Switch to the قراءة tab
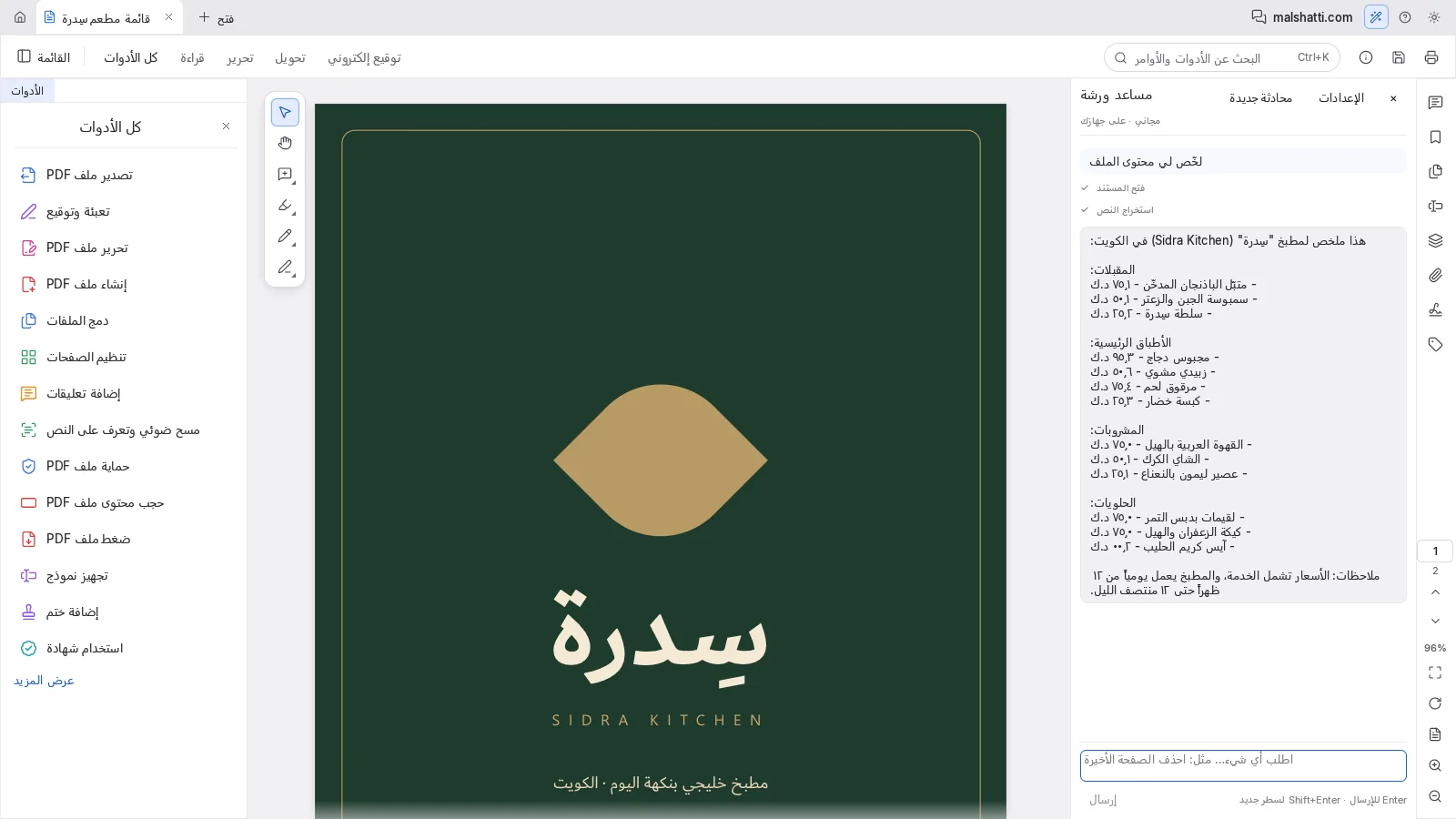This screenshot has width=1456, height=819. point(192,57)
